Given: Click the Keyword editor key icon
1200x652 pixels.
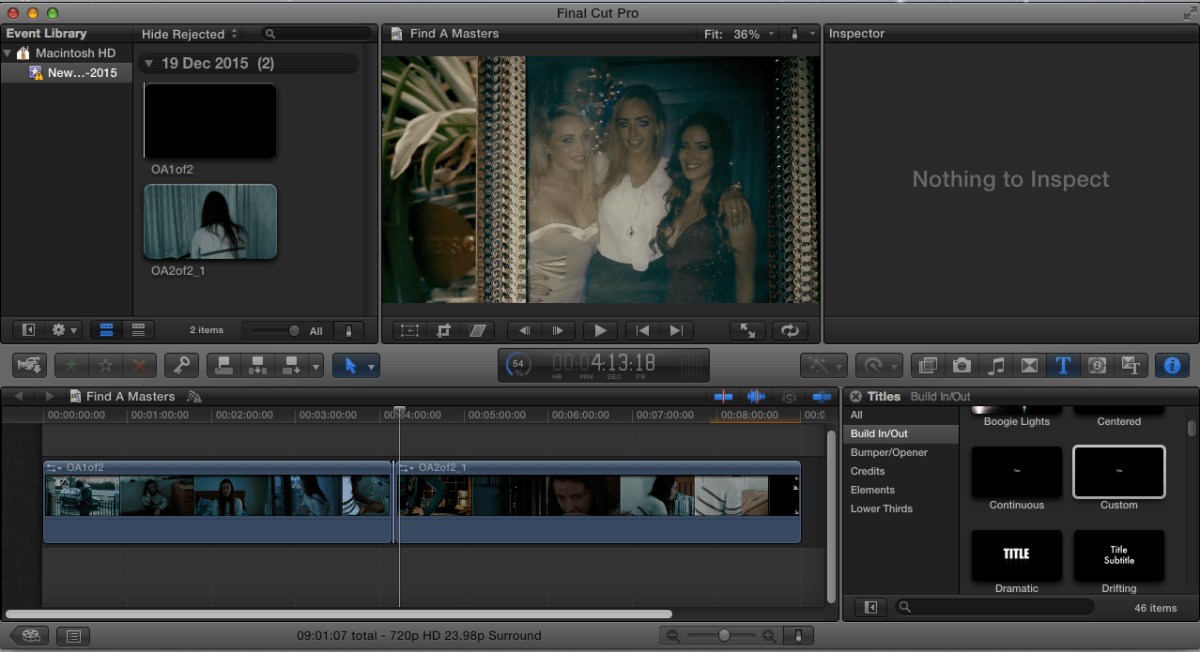Looking at the screenshot, I should coord(181,366).
